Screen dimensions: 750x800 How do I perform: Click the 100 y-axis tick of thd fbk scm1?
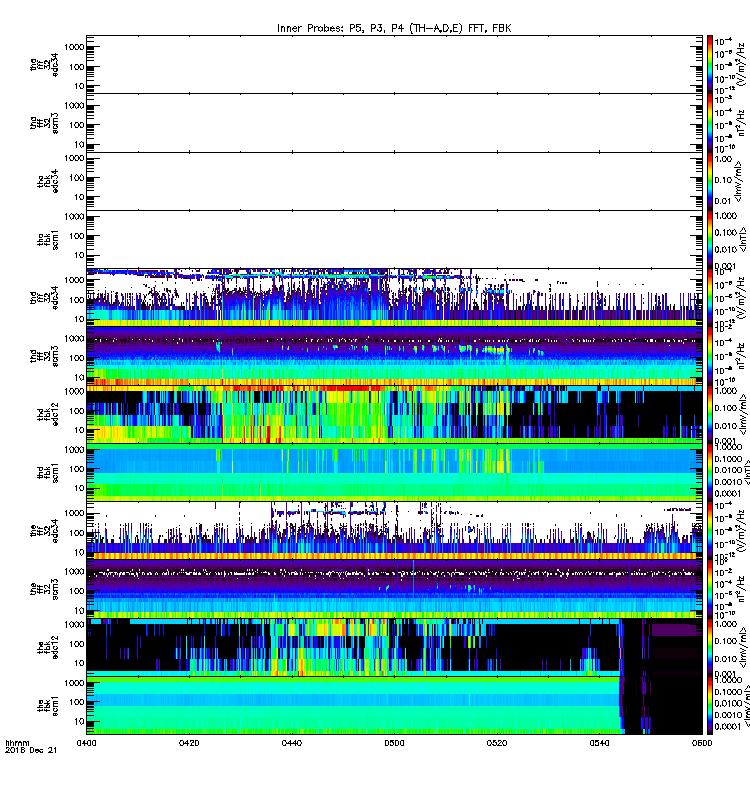[x=77, y=469]
